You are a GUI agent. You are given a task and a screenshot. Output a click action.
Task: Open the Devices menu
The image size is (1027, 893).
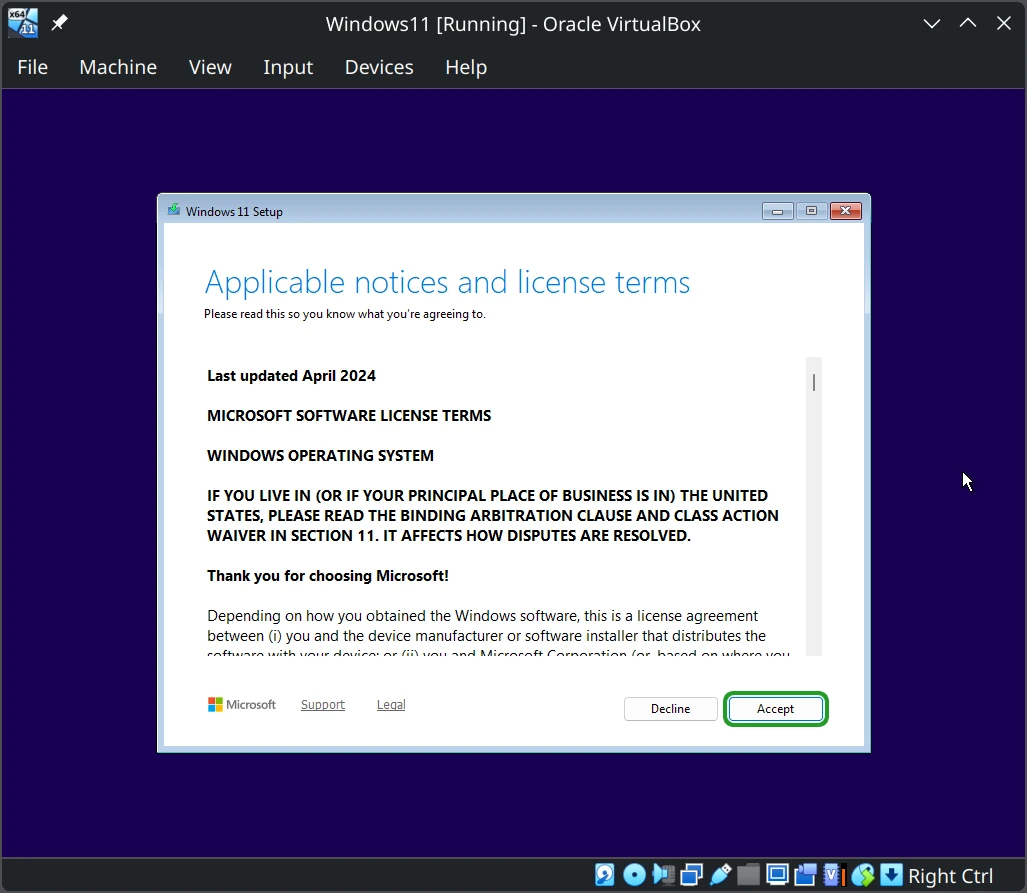379,67
